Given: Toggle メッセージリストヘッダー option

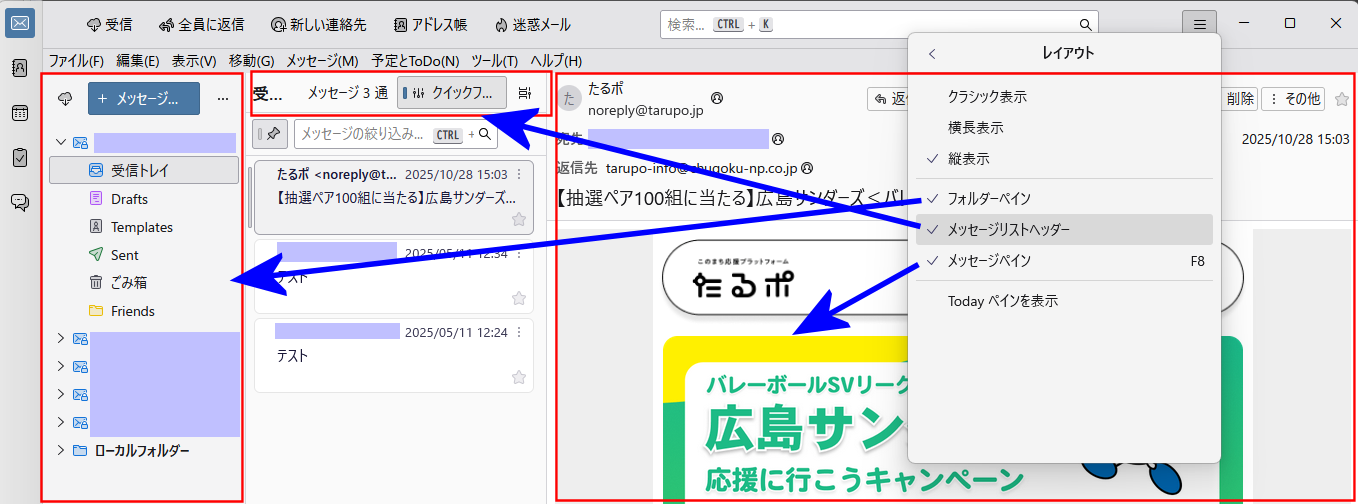Looking at the screenshot, I should (x=1008, y=230).
